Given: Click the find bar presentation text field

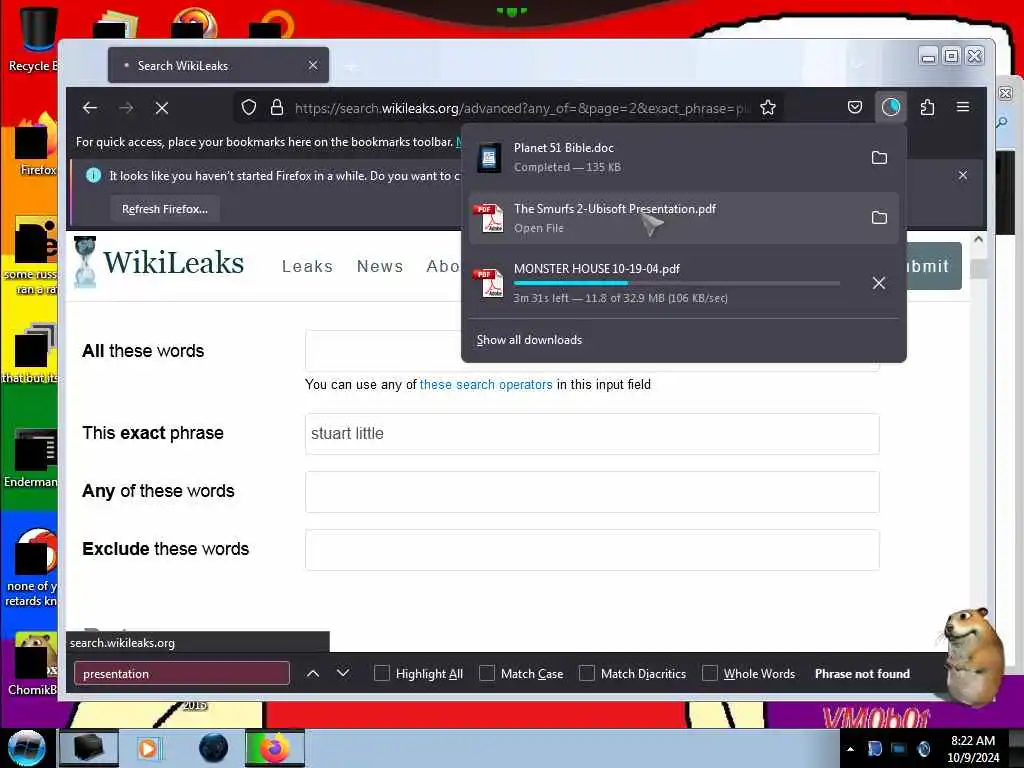Looking at the screenshot, I should click(x=182, y=673).
